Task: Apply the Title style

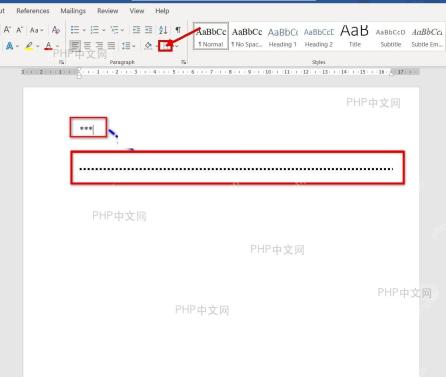Action: click(x=355, y=36)
